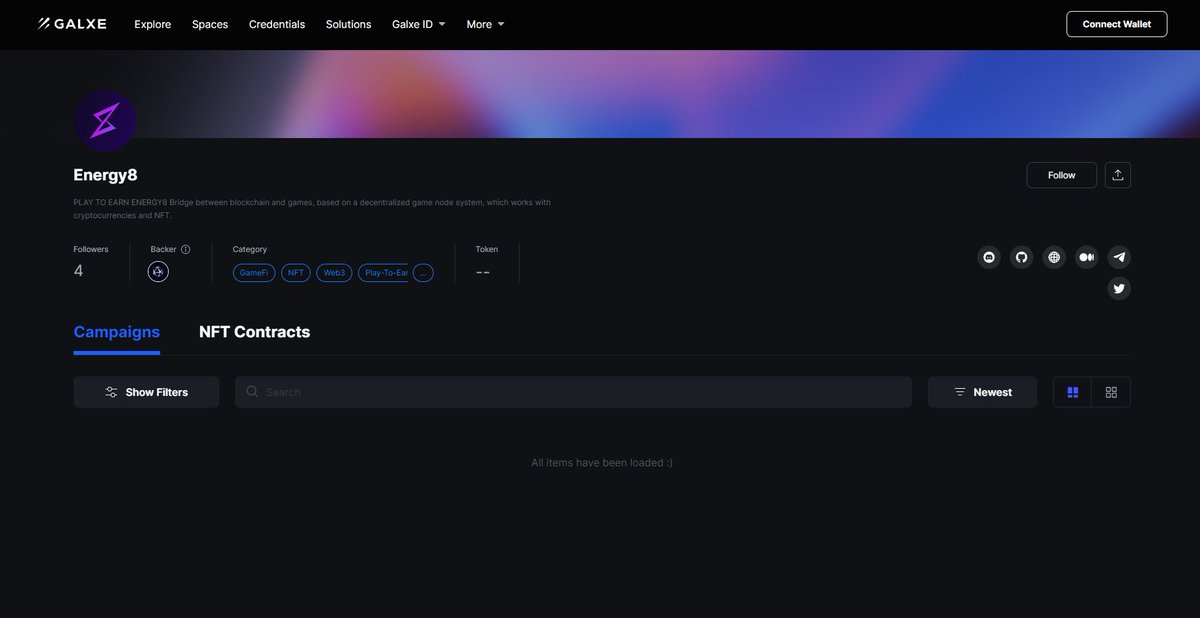Open the Twitter social link
Image resolution: width=1200 pixels, height=618 pixels.
click(1119, 289)
